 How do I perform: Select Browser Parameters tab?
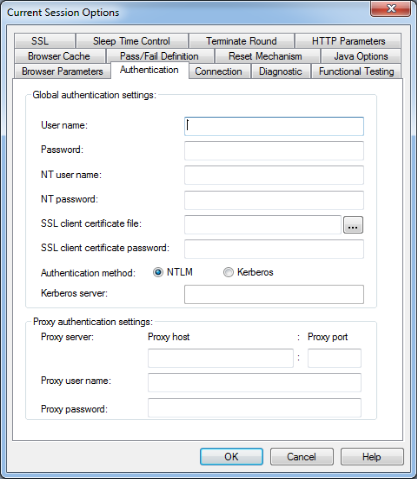(62, 71)
